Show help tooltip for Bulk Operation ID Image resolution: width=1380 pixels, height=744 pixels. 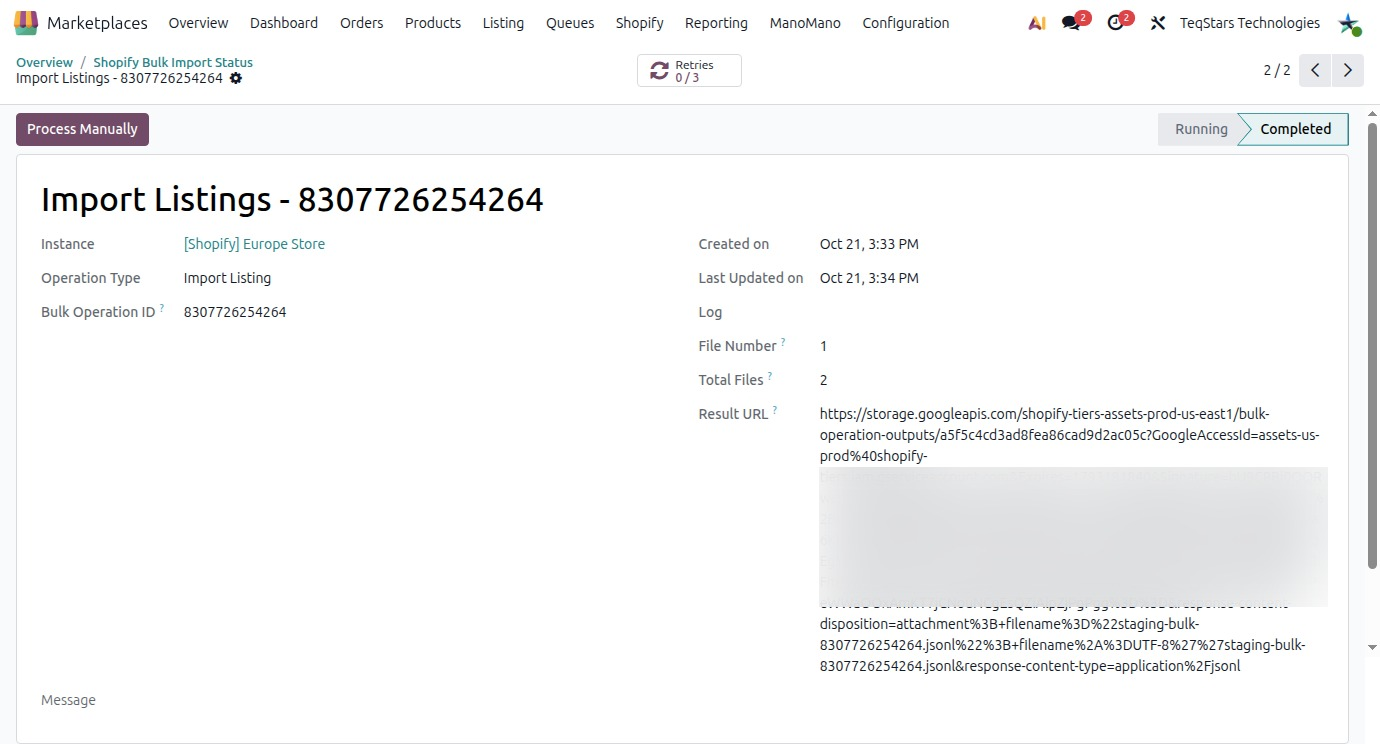click(162, 308)
